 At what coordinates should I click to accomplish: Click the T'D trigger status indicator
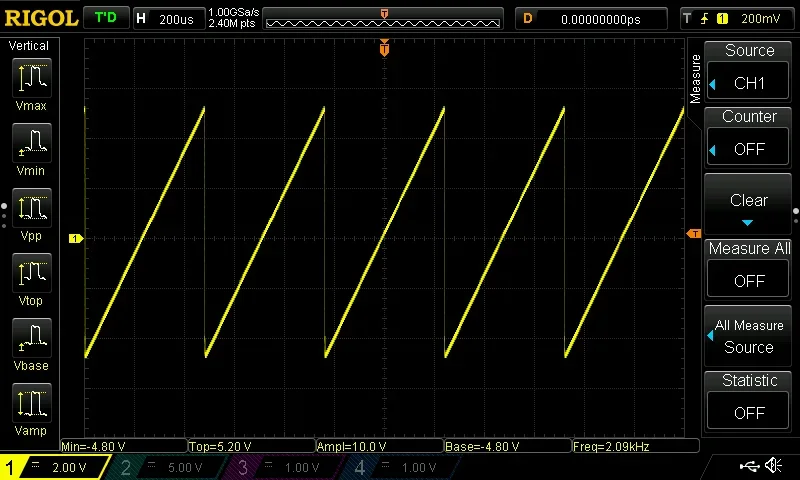(106, 18)
